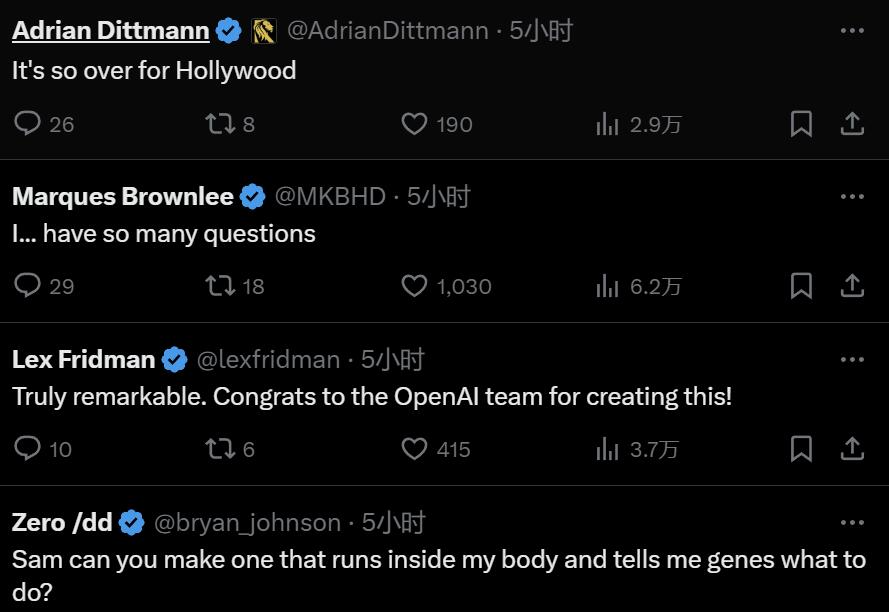The height and width of the screenshot is (612, 889).
Task: Bookmark Adrian Dittmann's tweet
Action: pos(801,124)
